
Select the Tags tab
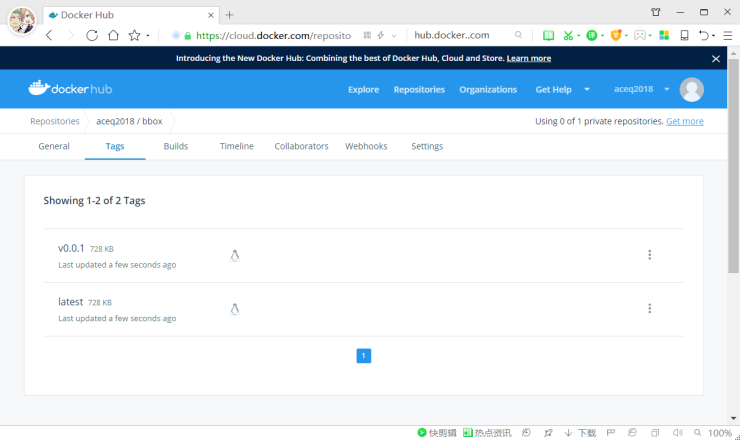[115, 146]
